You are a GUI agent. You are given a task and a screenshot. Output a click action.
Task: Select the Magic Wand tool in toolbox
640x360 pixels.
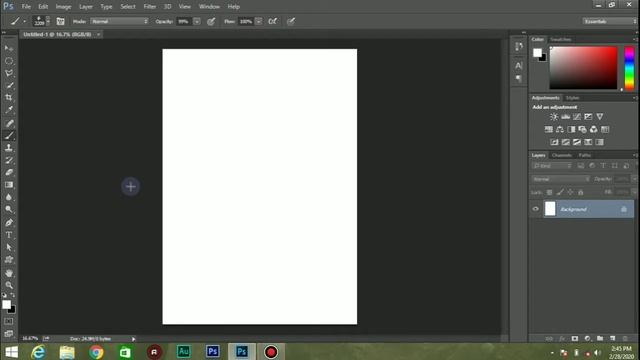(9, 86)
